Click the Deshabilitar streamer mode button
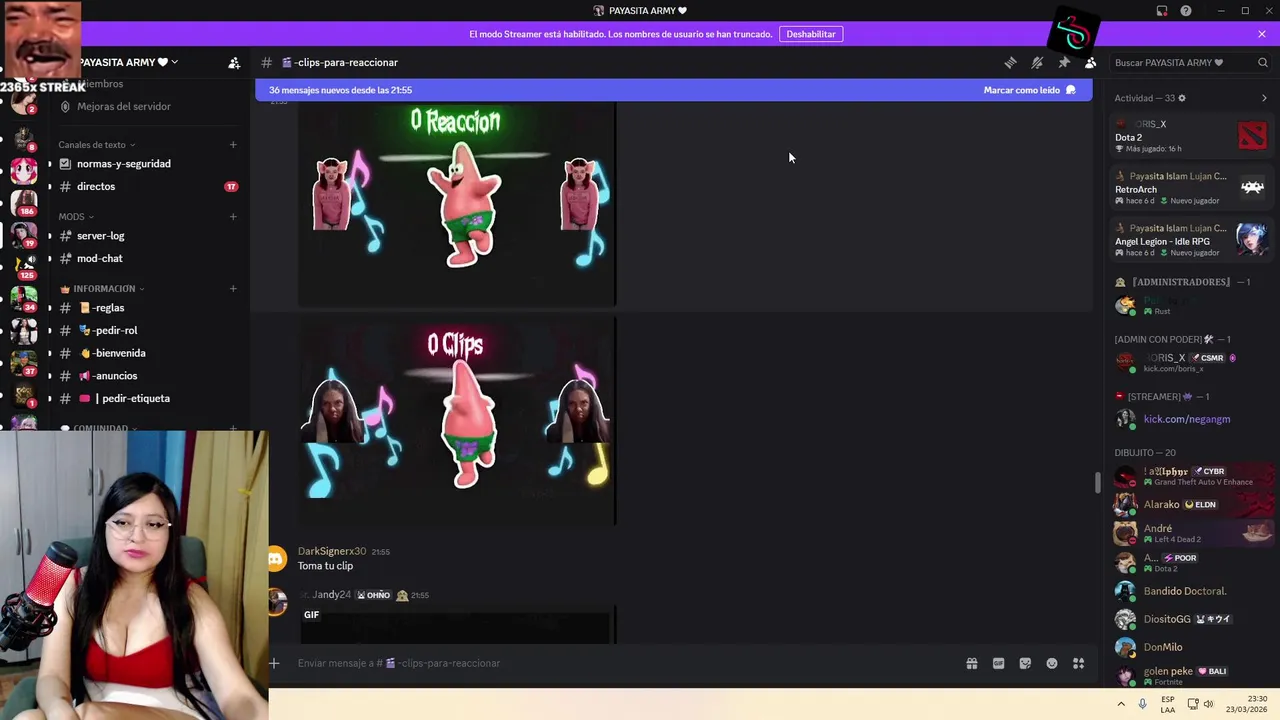1280x720 pixels. [811, 34]
